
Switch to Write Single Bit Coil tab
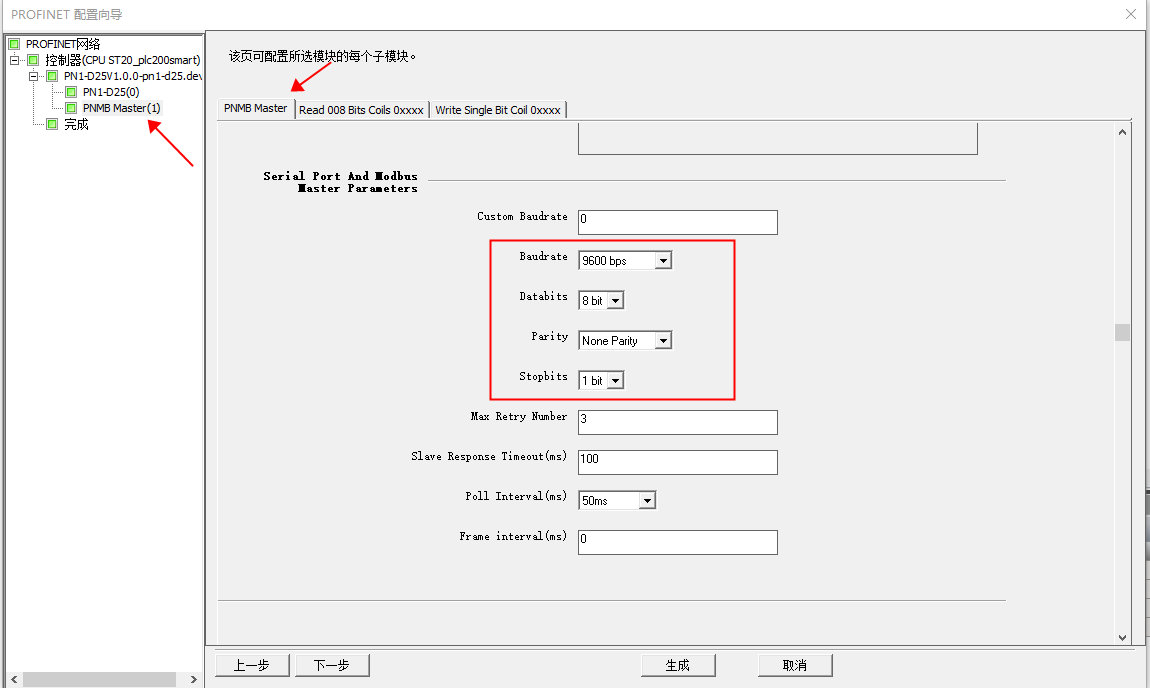click(x=497, y=110)
